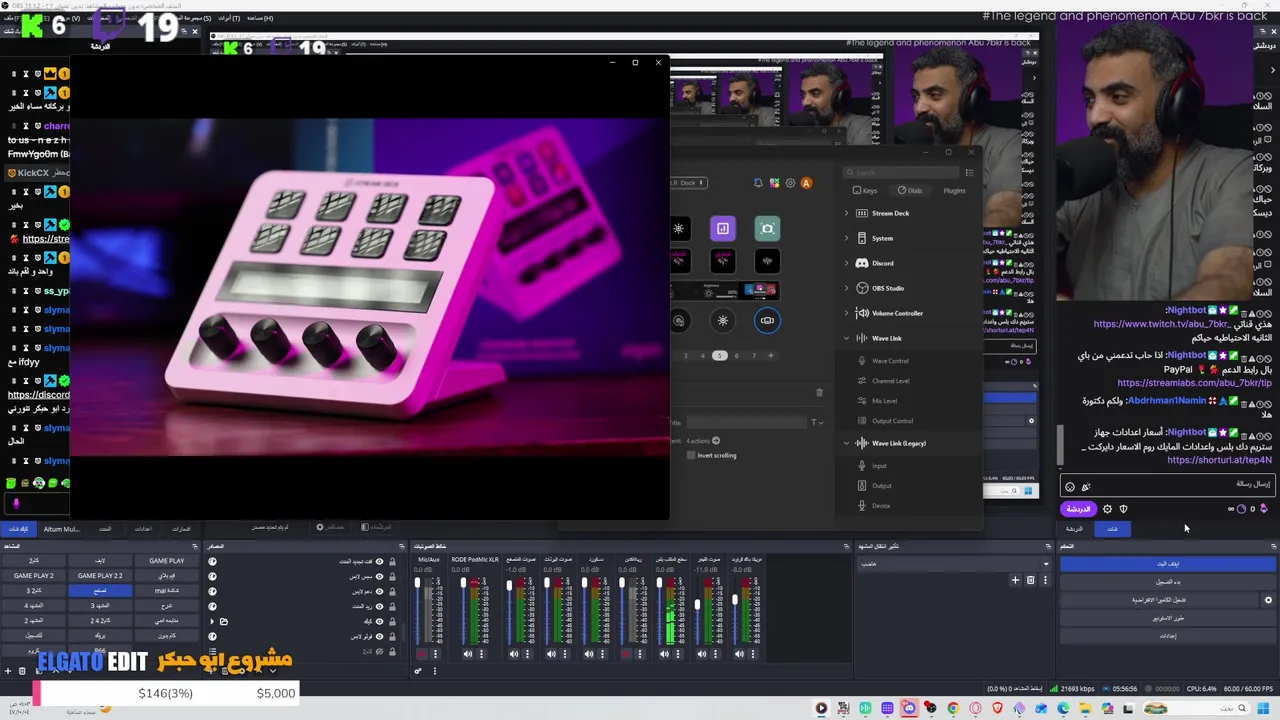This screenshot has width=1280, height=720.
Task: Switch to the Dials tab
Action: (909, 190)
